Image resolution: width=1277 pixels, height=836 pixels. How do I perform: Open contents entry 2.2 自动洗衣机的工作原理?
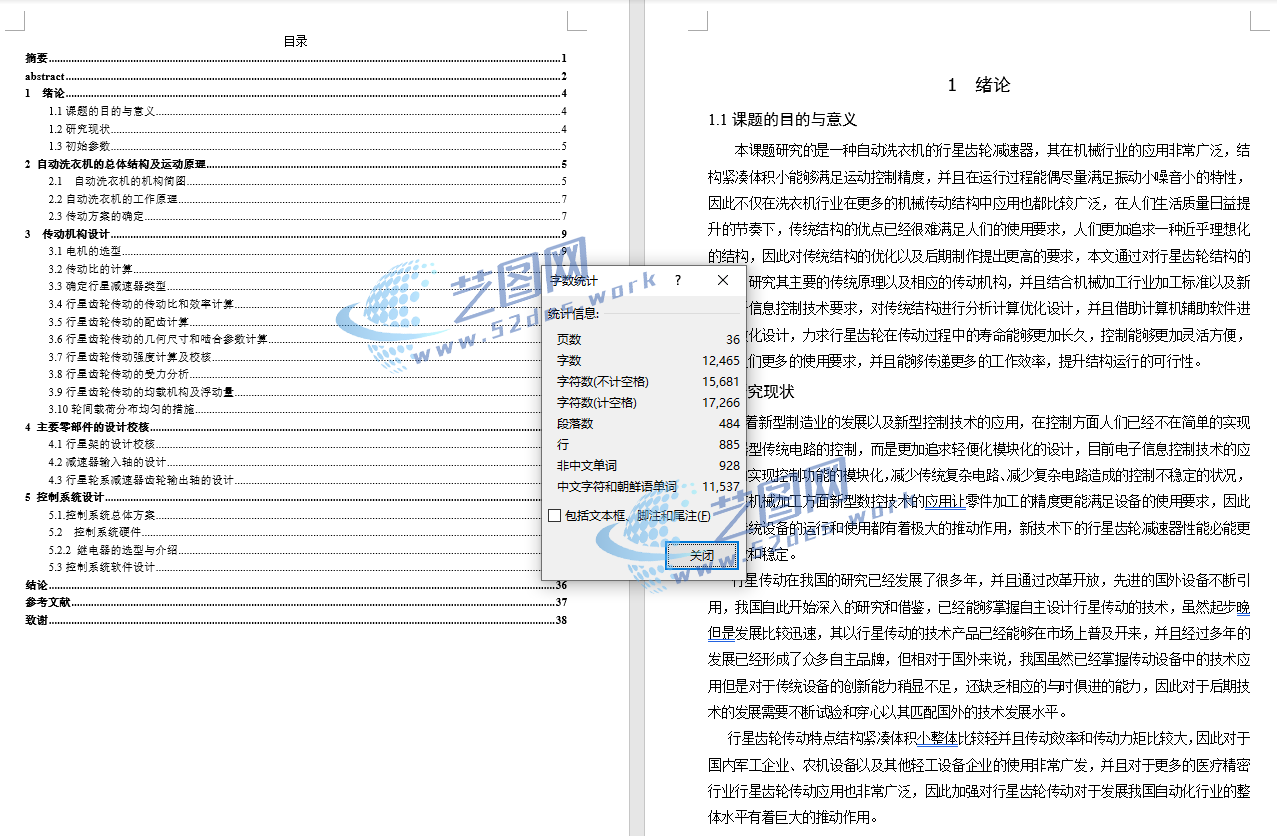coord(308,199)
